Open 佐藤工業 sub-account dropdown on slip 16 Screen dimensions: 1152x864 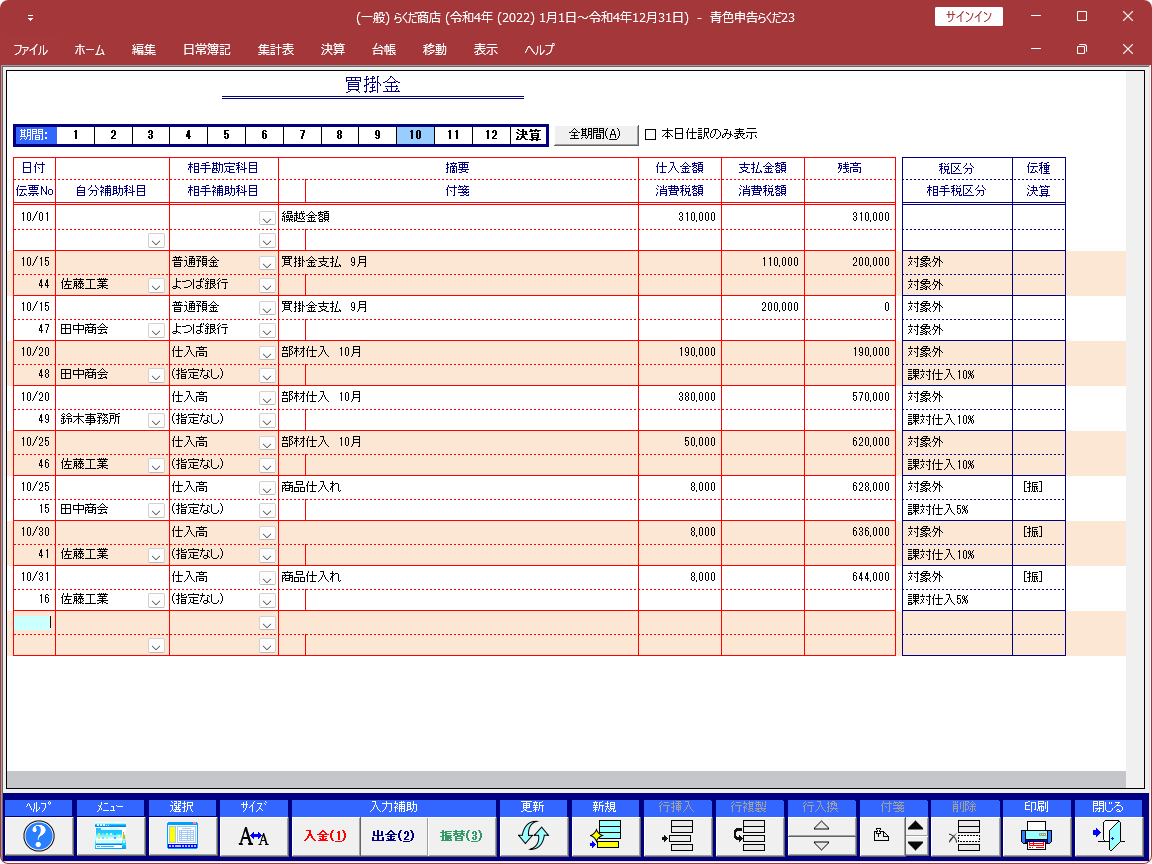click(156, 601)
